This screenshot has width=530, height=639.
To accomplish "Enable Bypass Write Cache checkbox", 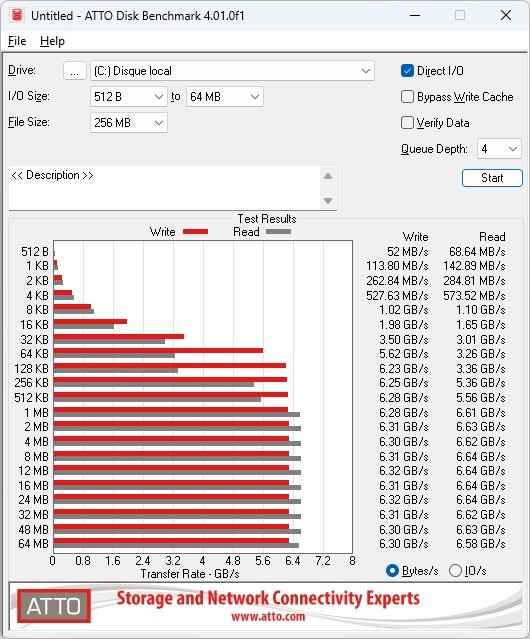I will (x=407, y=97).
